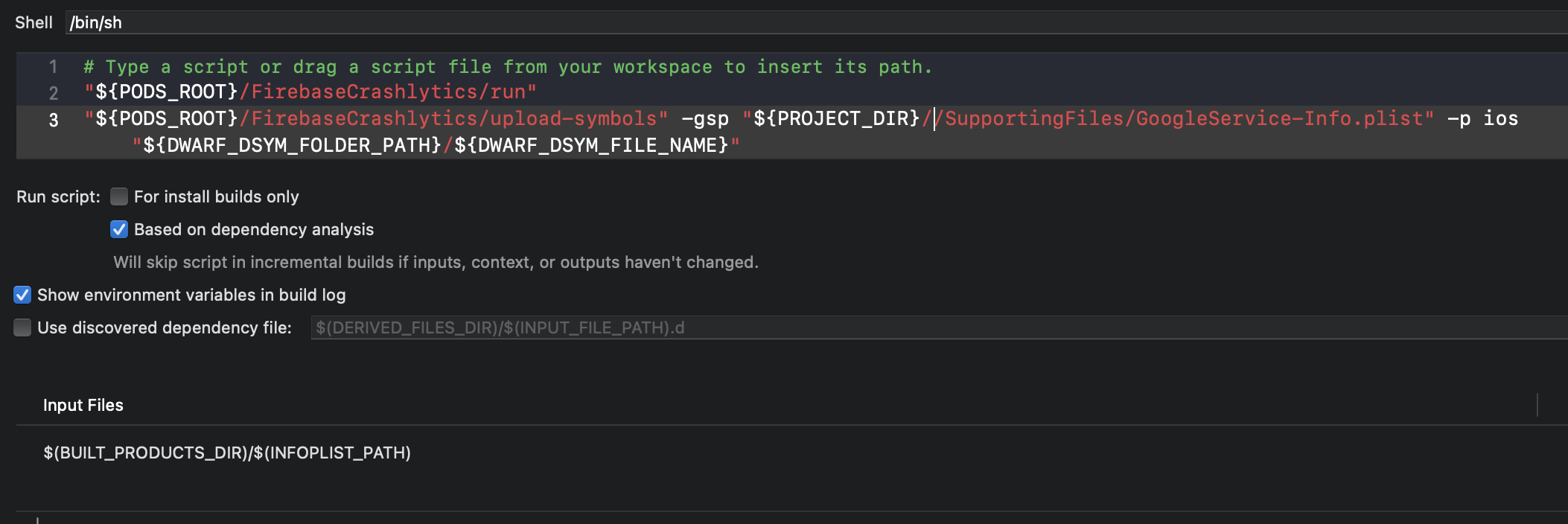Click the 'Input Files' section header

83,405
